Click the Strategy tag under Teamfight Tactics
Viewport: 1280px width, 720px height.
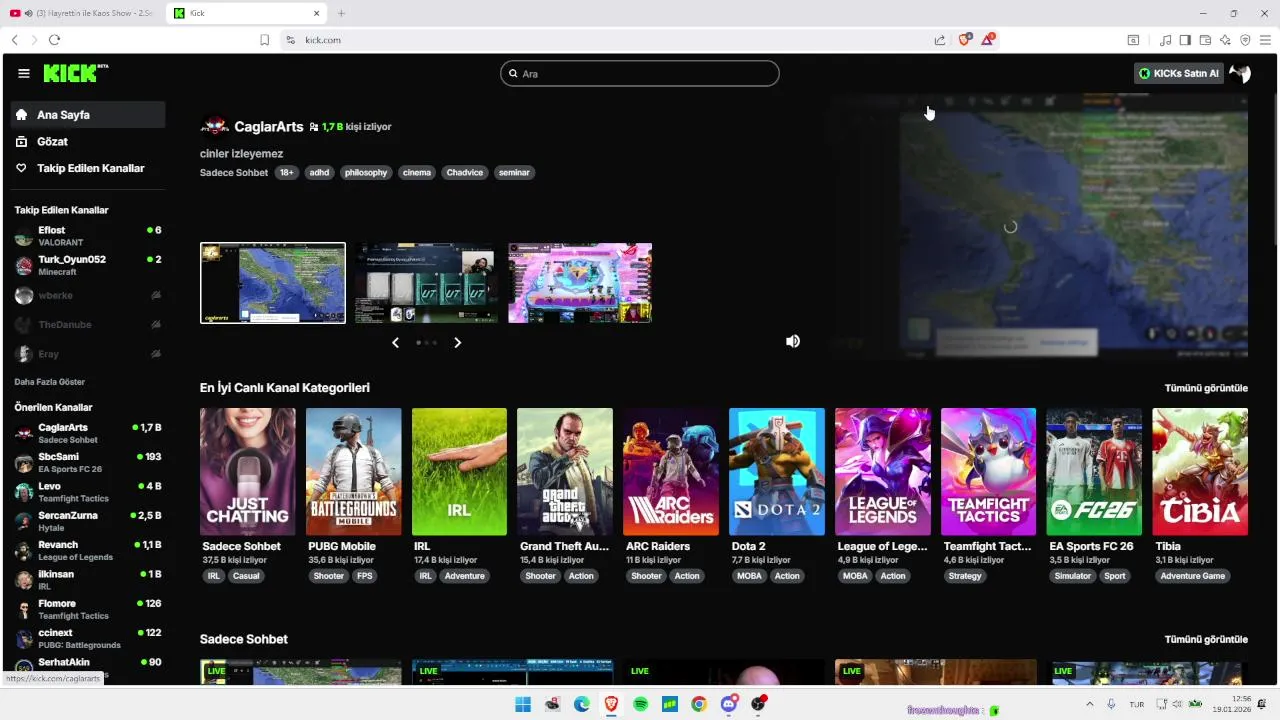point(965,576)
